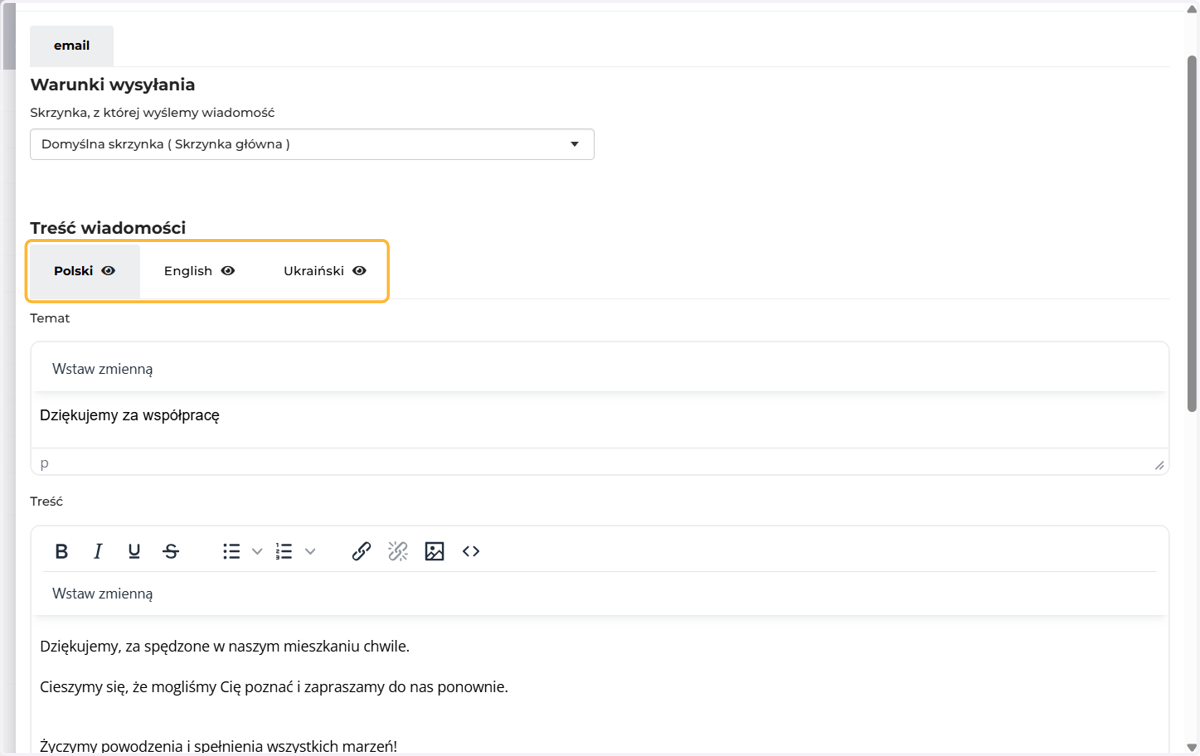
Task: Open the source code view icon
Action: point(471,551)
